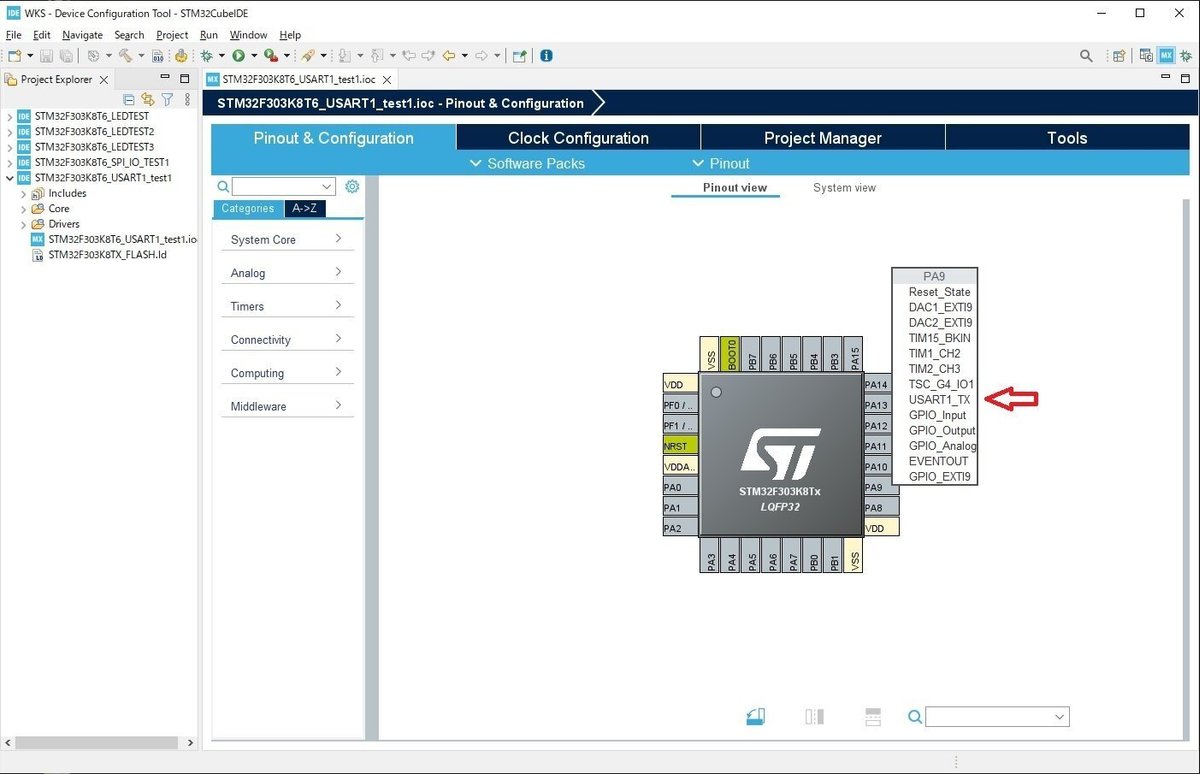Expand the Drivers folder
The height and width of the screenshot is (774, 1200).
tap(24, 224)
